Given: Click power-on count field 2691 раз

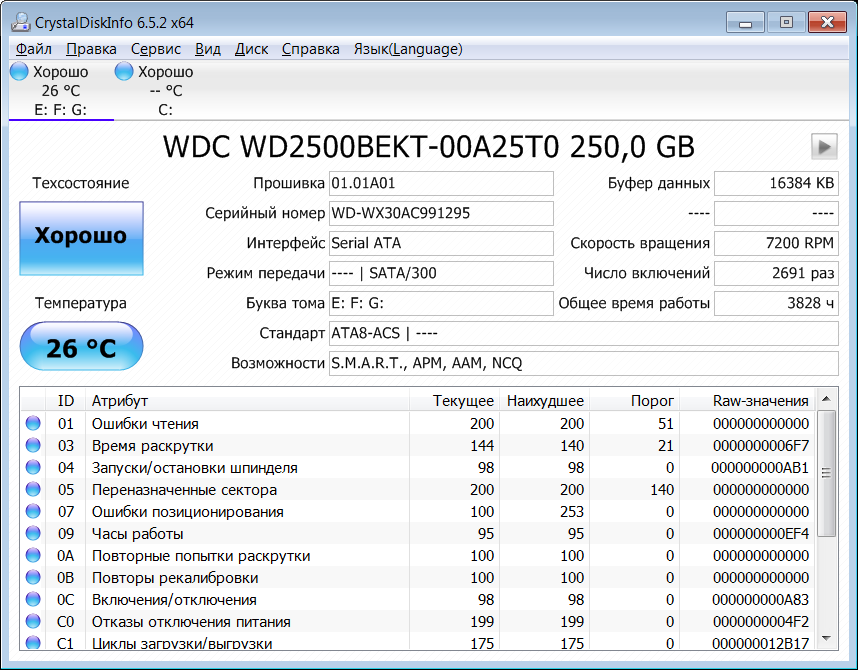Looking at the screenshot, I should (x=776, y=273).
